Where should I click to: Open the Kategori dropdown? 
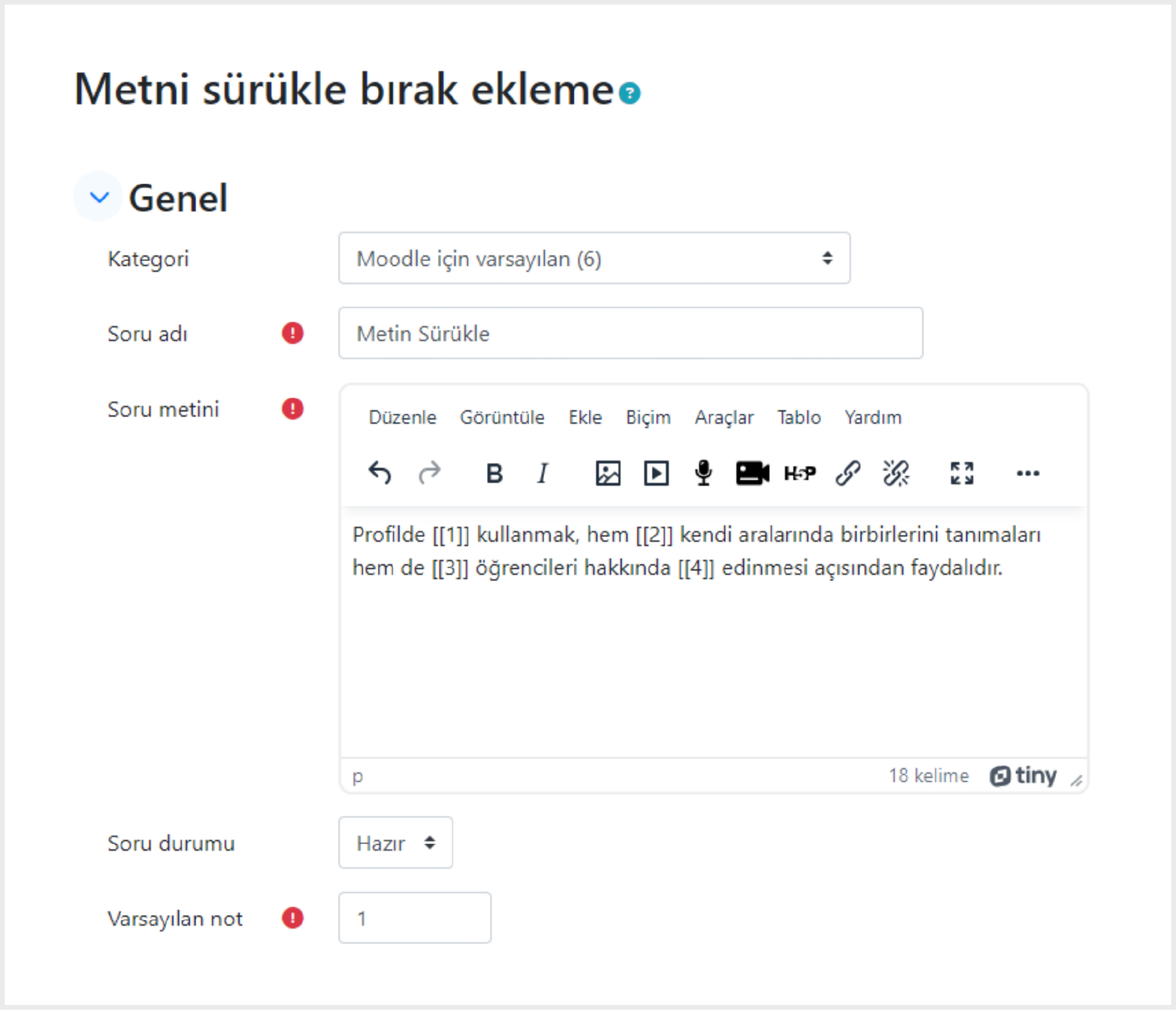coord(594,258)
